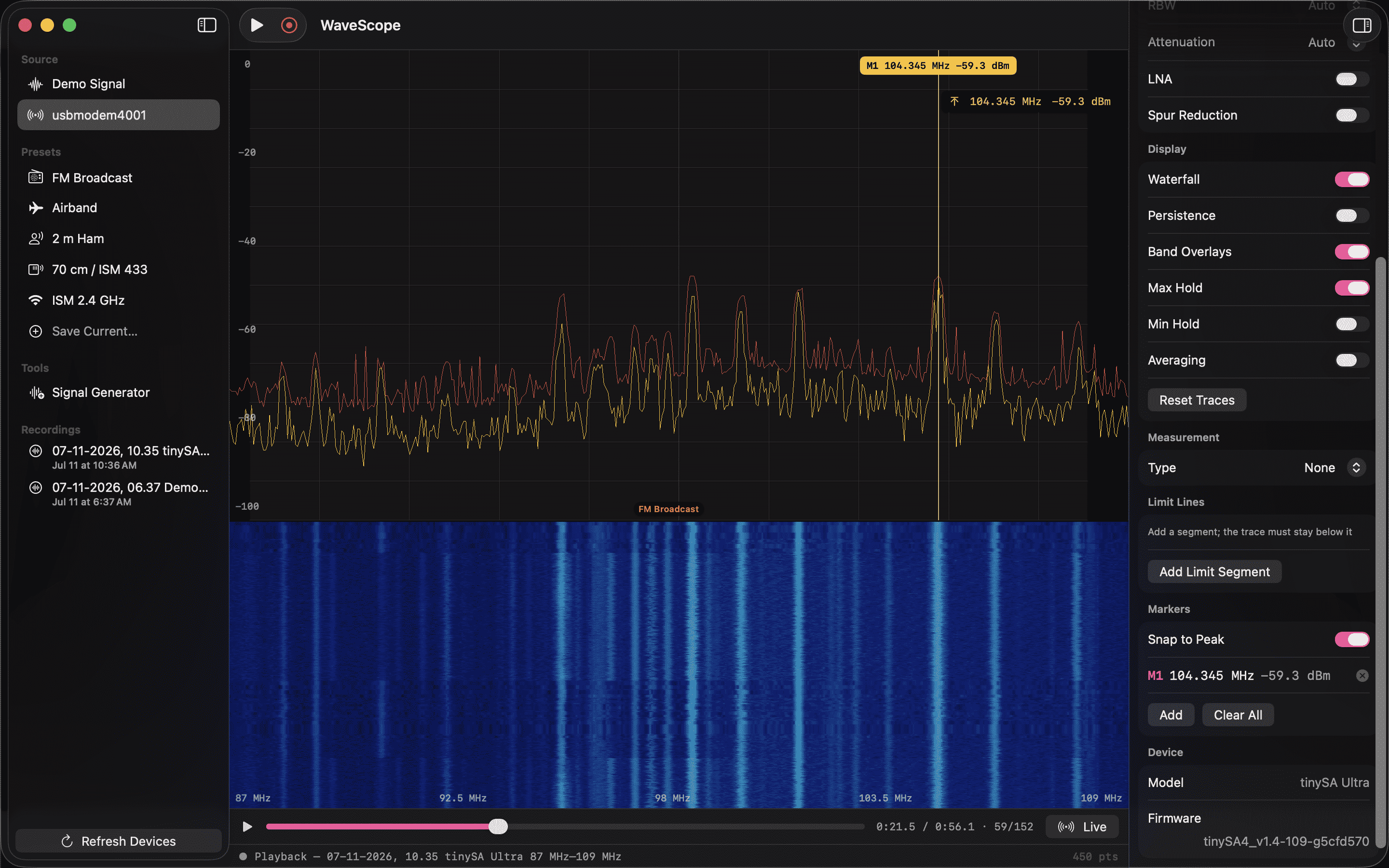Click Refresh Devices
This screenshot has height=868, width=1389.
point(118,841)
